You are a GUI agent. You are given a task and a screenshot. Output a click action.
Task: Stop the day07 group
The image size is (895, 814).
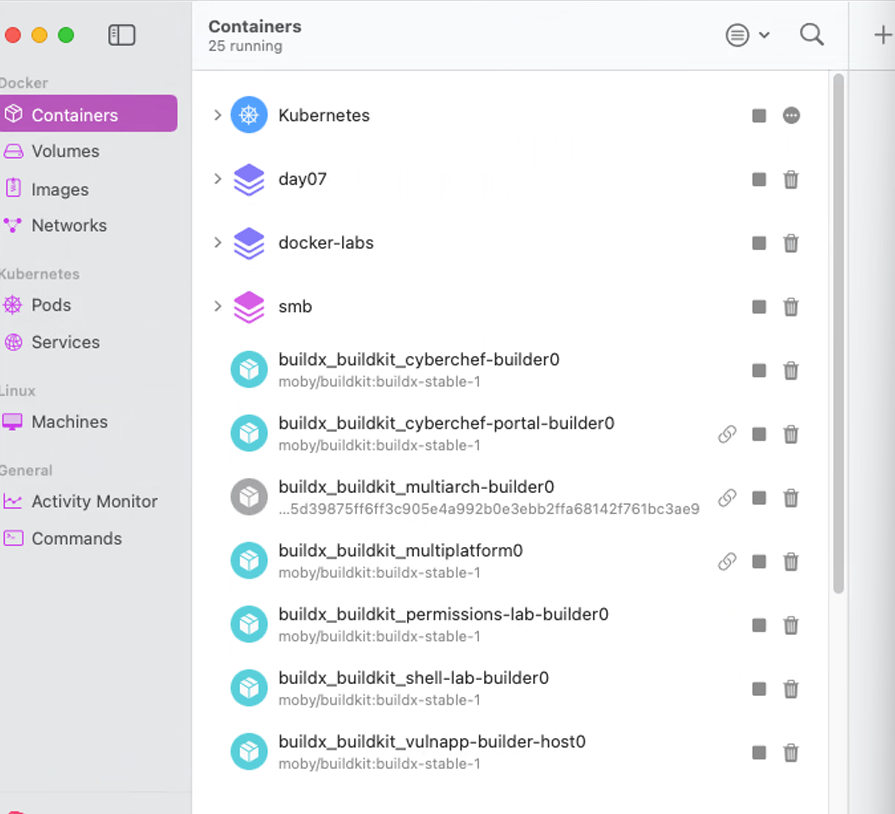759,180
